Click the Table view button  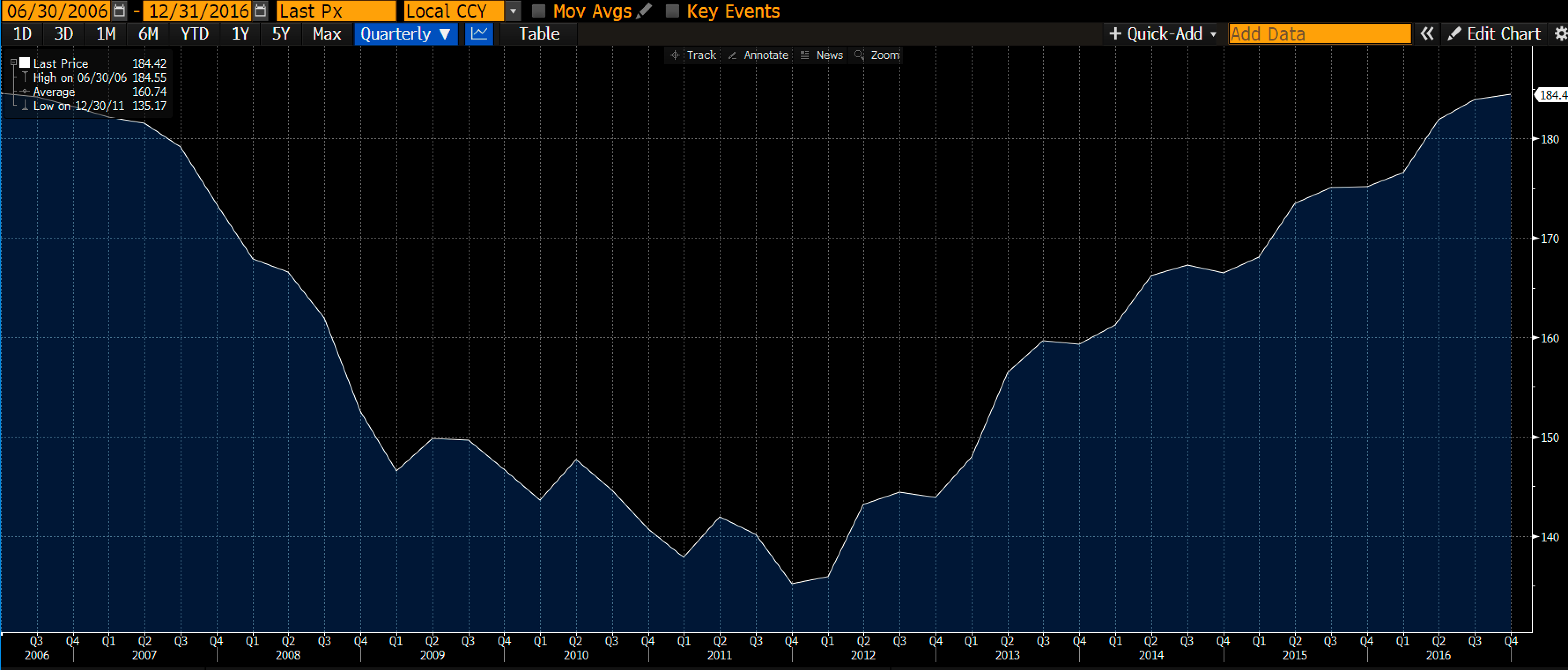click(539, 33)
